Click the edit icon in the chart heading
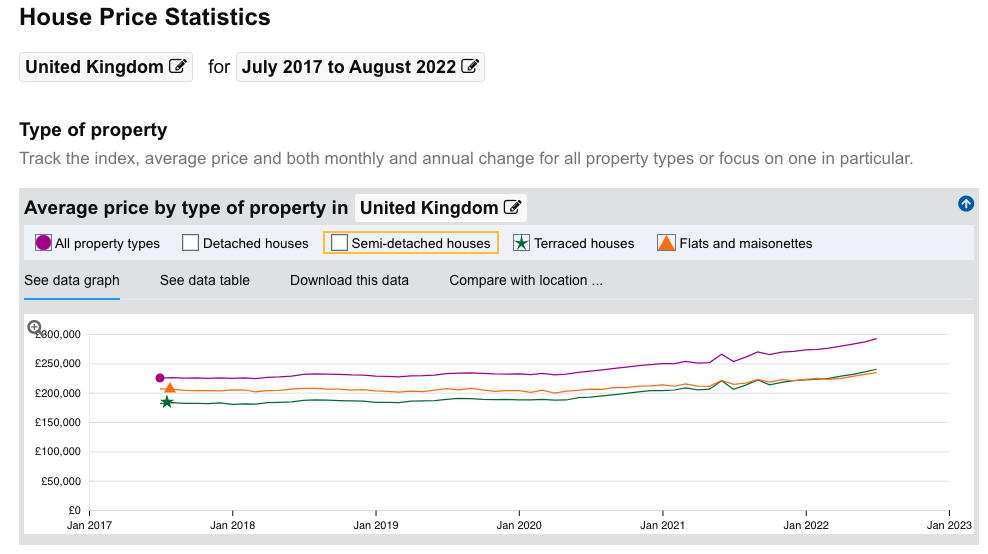This screenshot has width=988, height=554. tap(512, 208)
